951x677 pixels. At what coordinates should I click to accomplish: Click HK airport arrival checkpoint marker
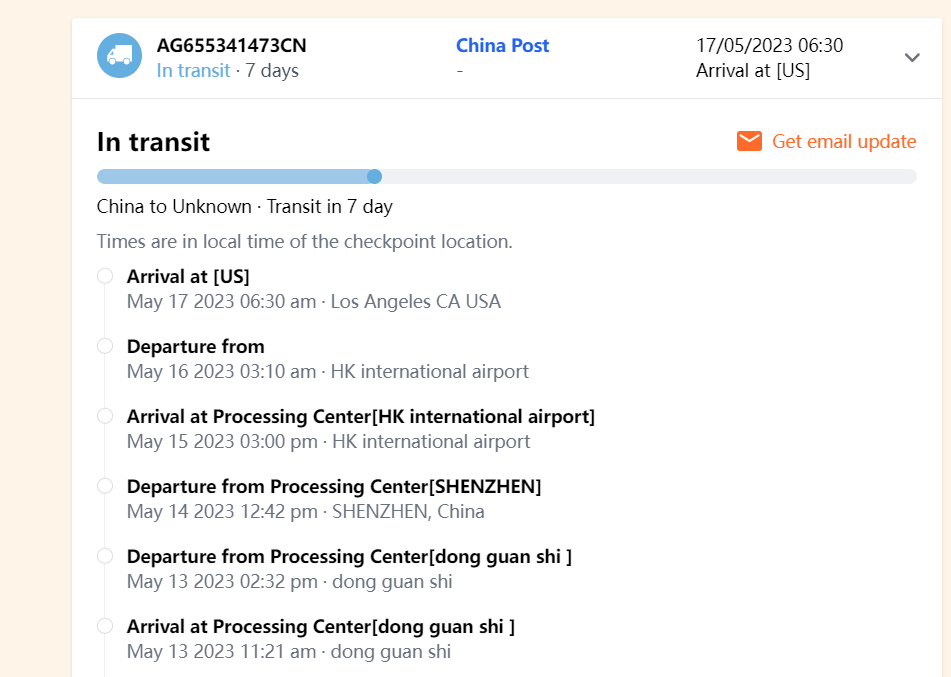[105, 416]
